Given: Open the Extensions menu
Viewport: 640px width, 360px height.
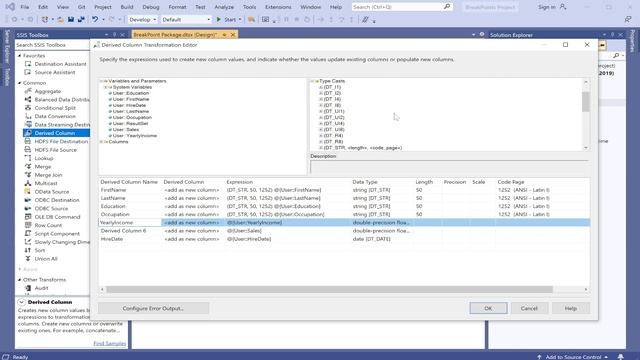Looking at the screenshot, I should (278, 7).
